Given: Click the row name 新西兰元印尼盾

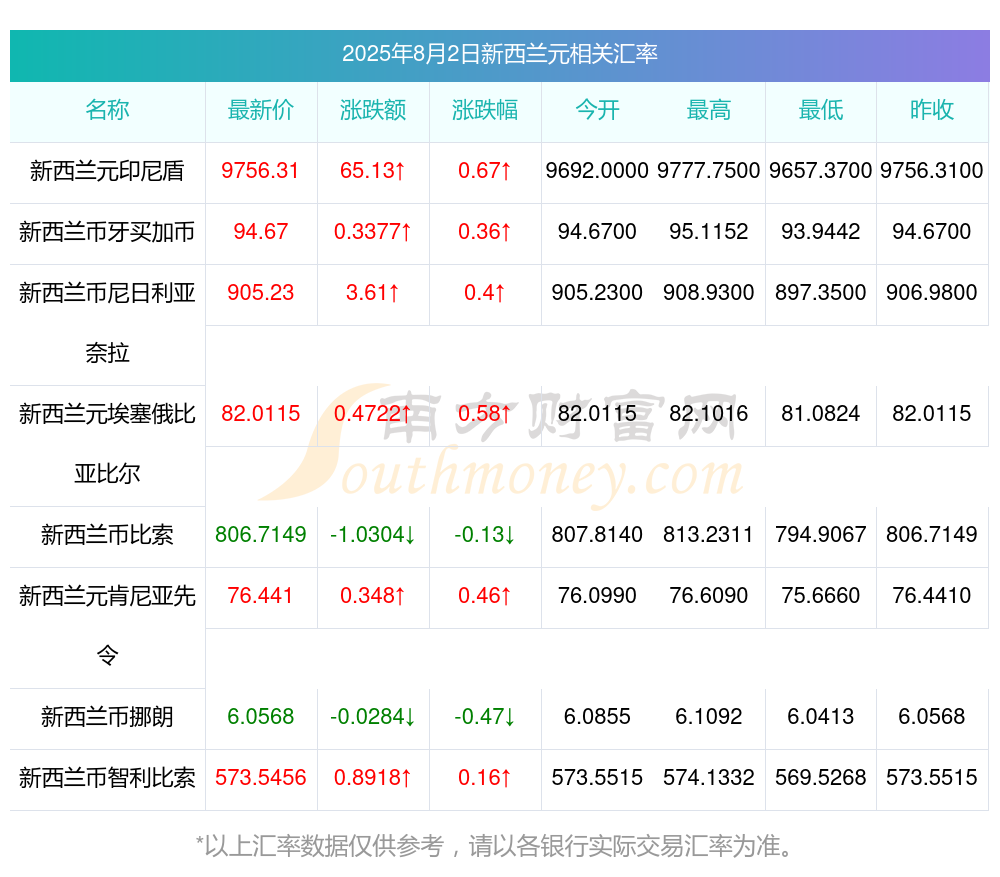Looking at the screenshot, I should click(107, 171).
